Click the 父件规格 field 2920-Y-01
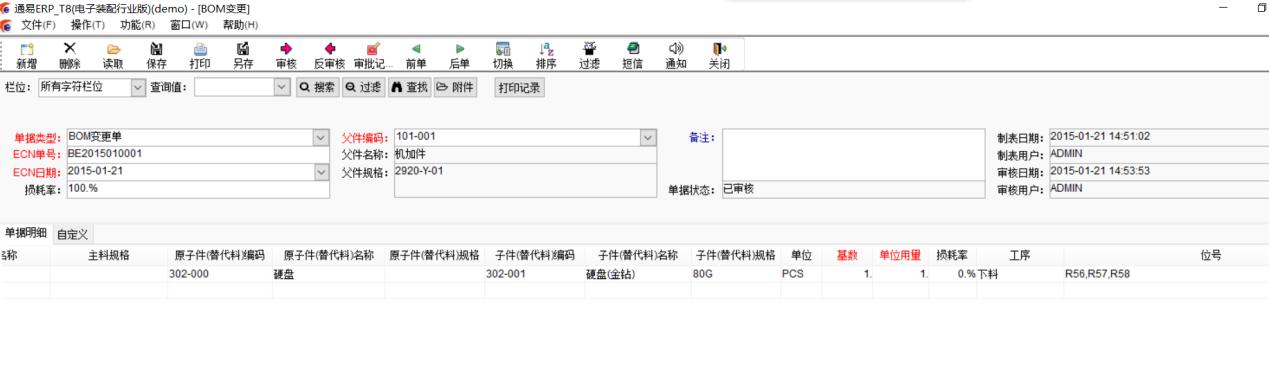Screen dimensions: 1269x367 coord(526,180)
